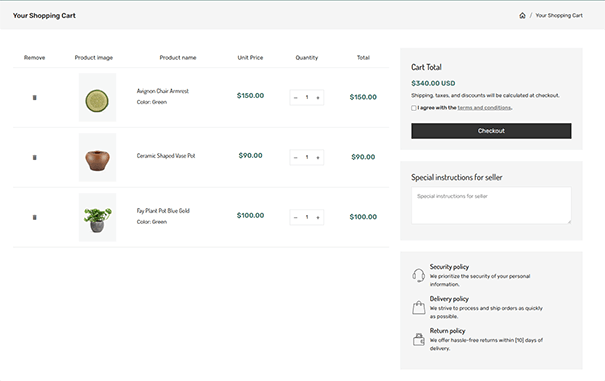Focus the Special instructions for seller field
The height and width of the screenshot is (381, 605).
click(491, 205)
